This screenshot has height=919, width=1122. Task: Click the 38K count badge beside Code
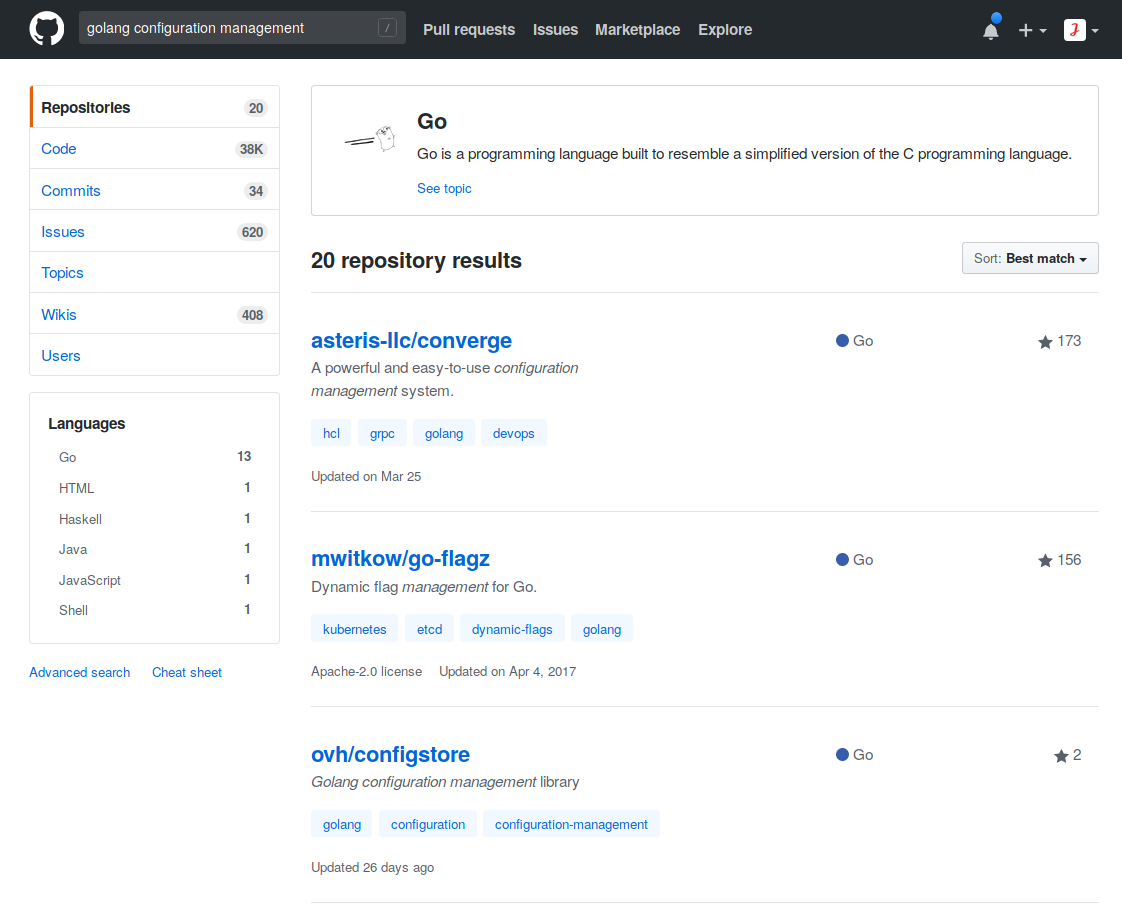251,149
